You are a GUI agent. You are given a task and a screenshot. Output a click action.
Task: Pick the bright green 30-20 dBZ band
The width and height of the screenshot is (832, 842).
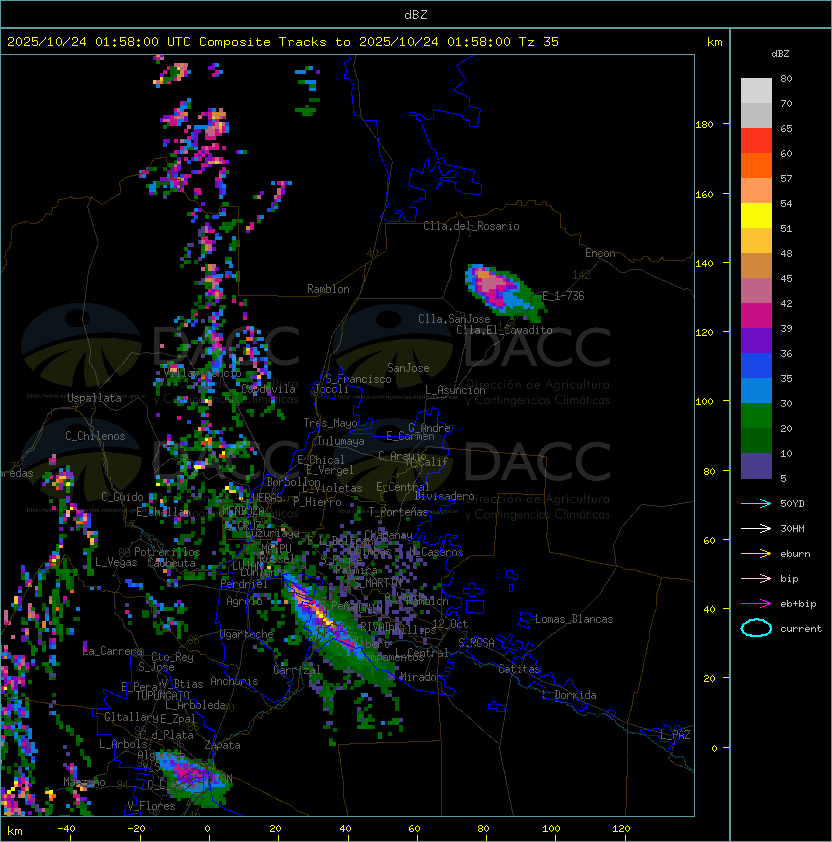756,416
